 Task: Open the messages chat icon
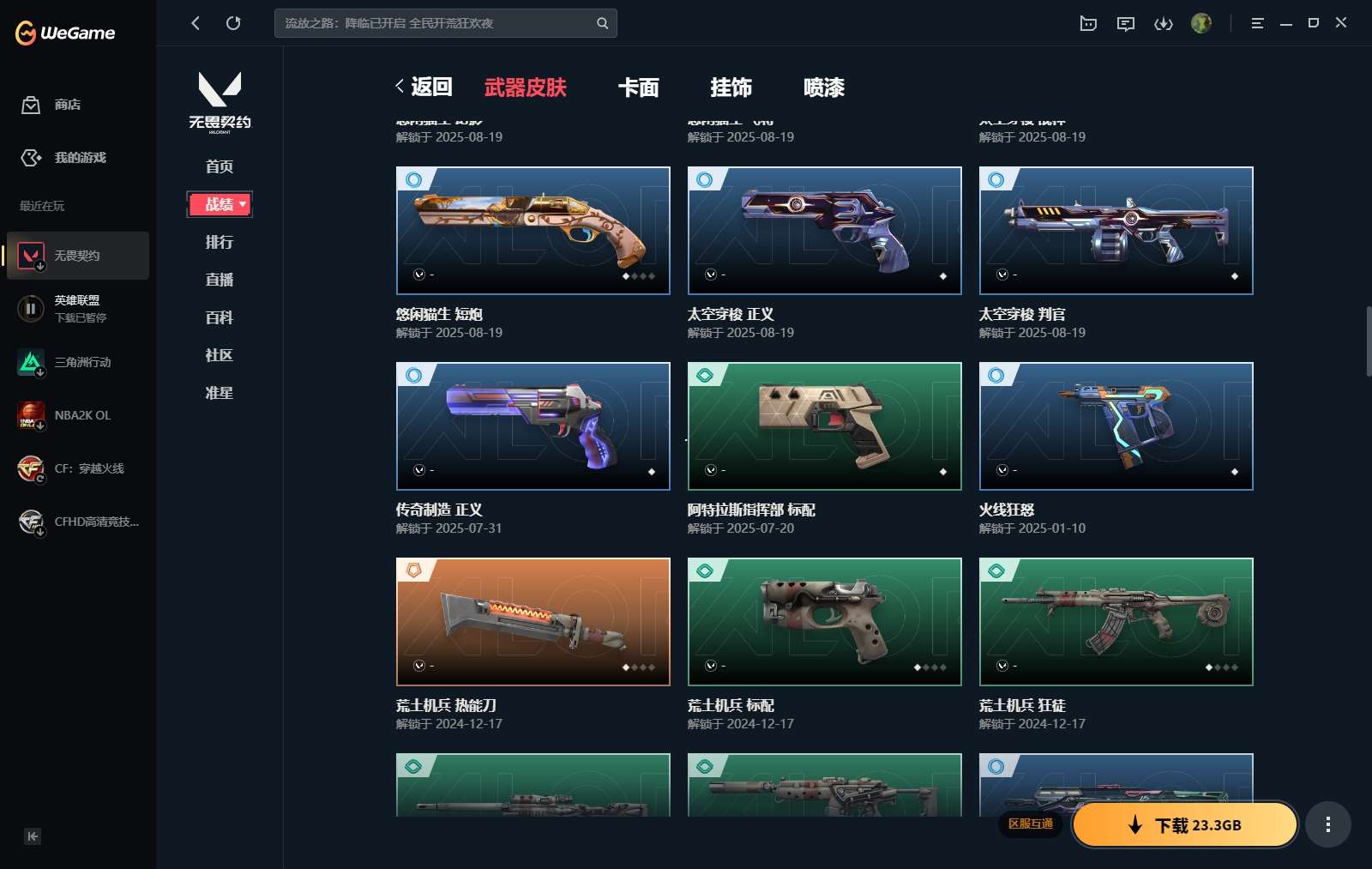click(1126, 23)
